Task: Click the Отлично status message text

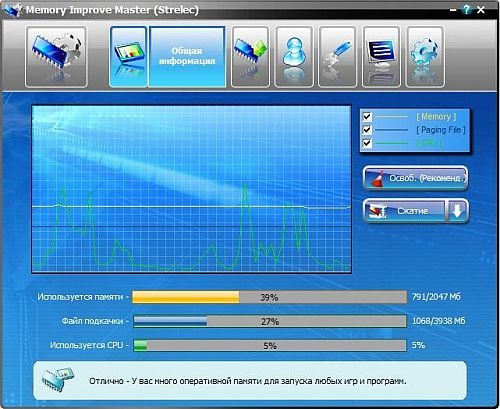Action: 248,381
